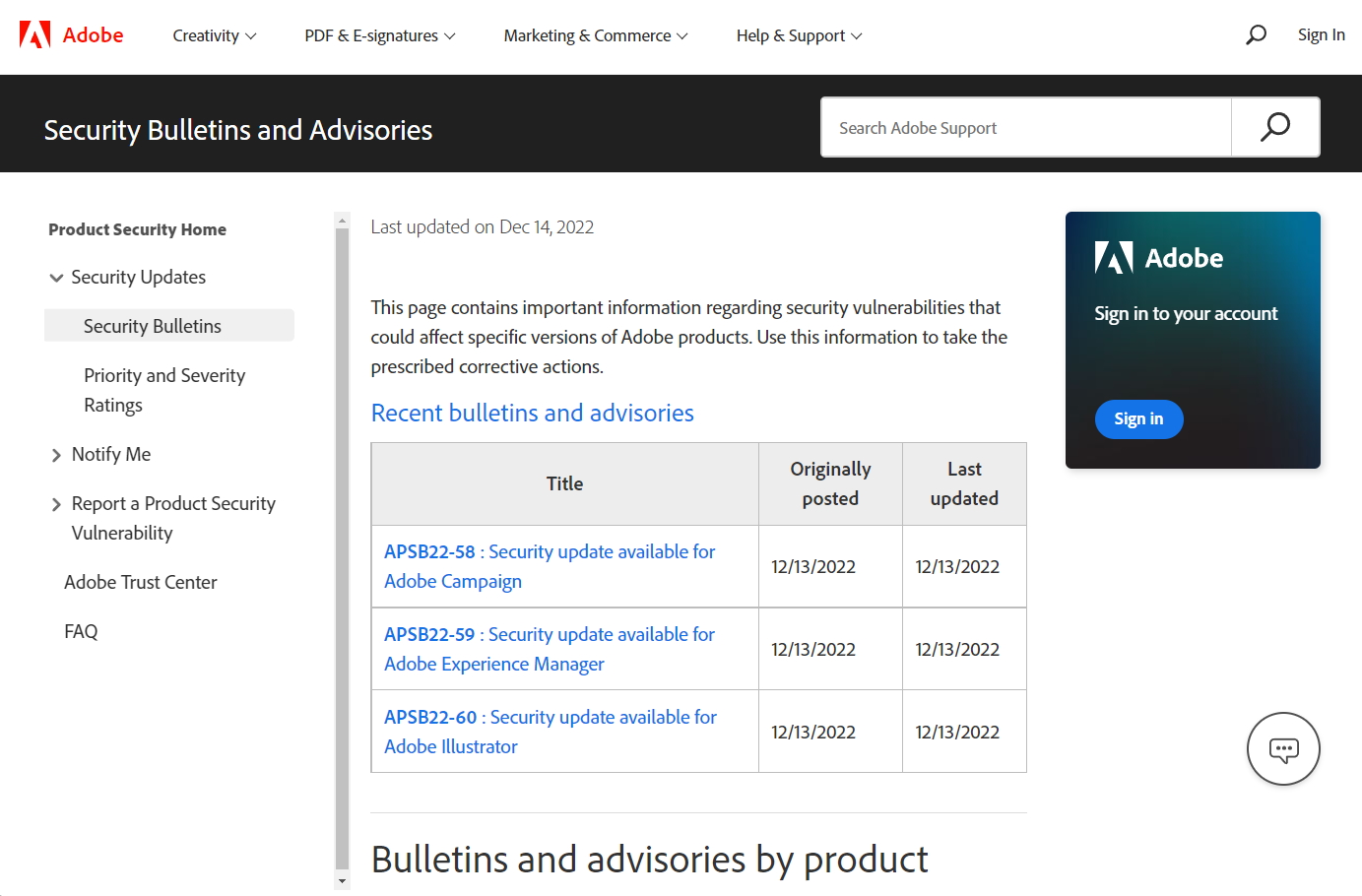Click the Adobe logo in the header
This screenshot has width=1362, height=896.
click(x=71, y=35)
